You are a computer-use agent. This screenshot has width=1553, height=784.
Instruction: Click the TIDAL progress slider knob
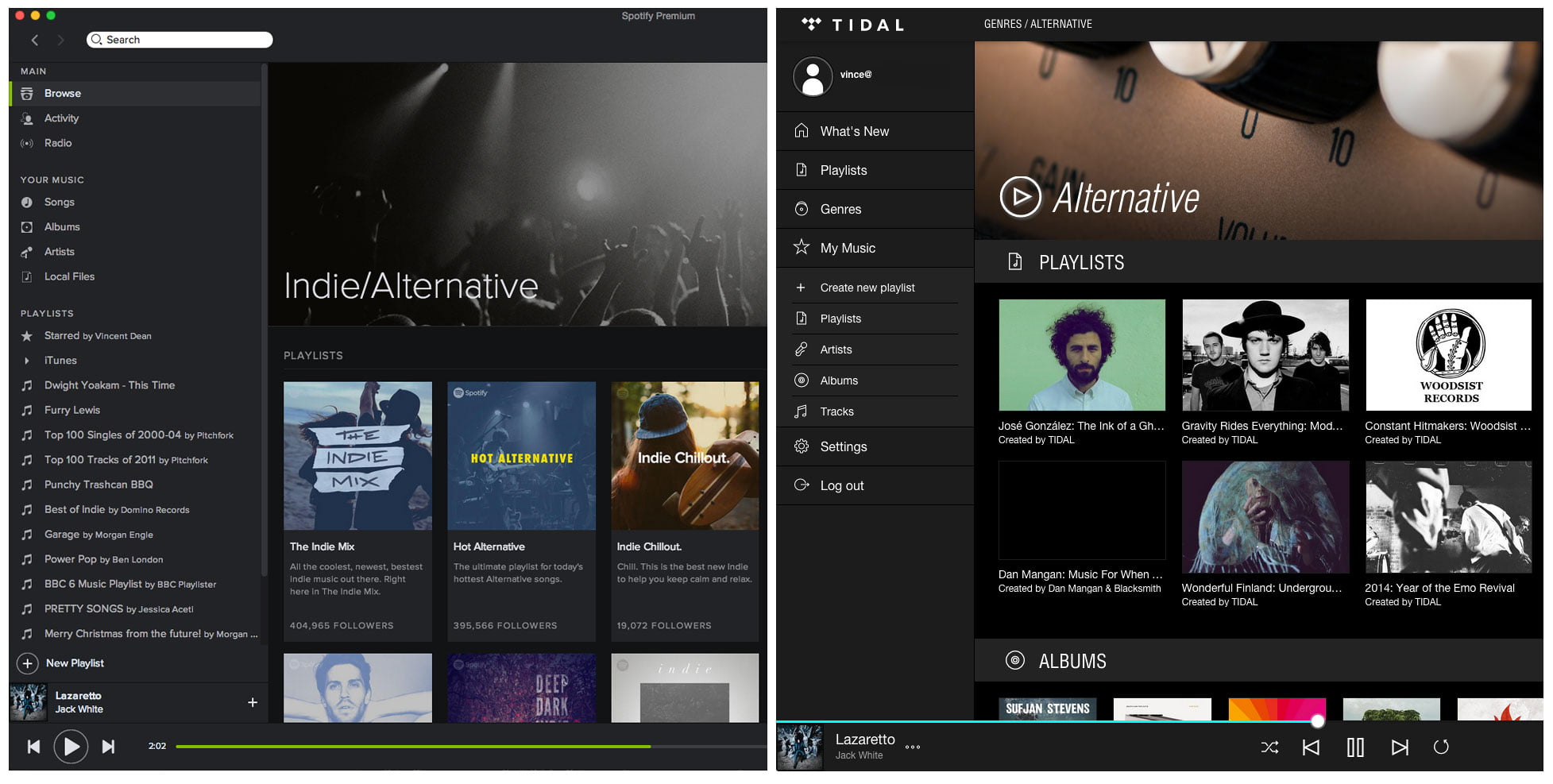tap(1318, 721)
